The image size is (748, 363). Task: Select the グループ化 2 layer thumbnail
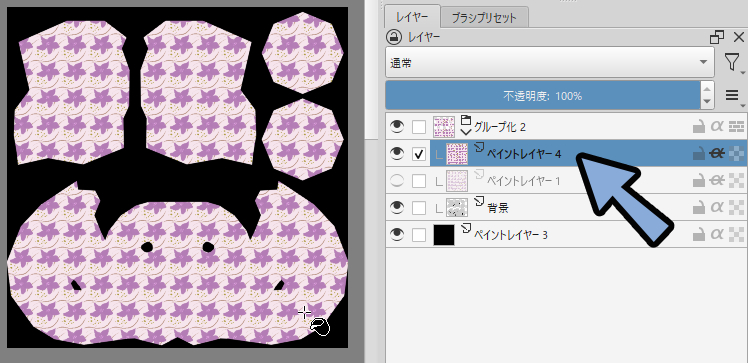(444, 127)
